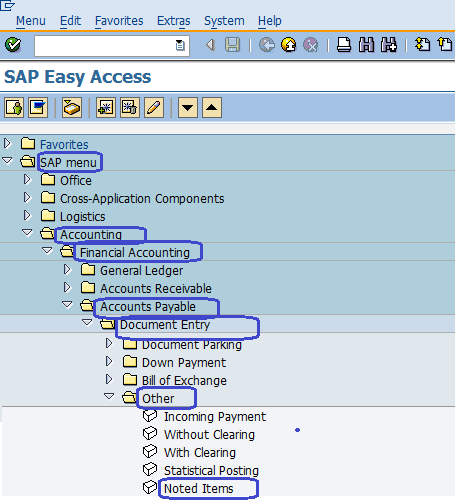Click the Find binoculars icon
This screenshot has width=455, height=503.
pyautogui.click(x=366, y=45)
